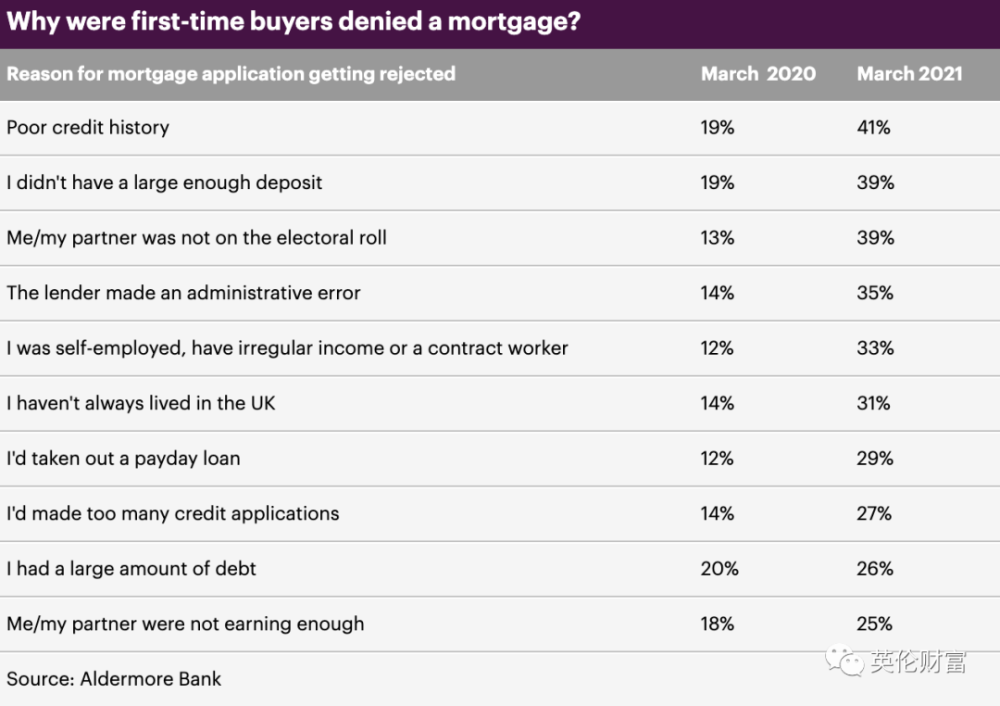Click the electoral roll reason row label
This screenshot has width=1000, height=706.
point(196,238)
